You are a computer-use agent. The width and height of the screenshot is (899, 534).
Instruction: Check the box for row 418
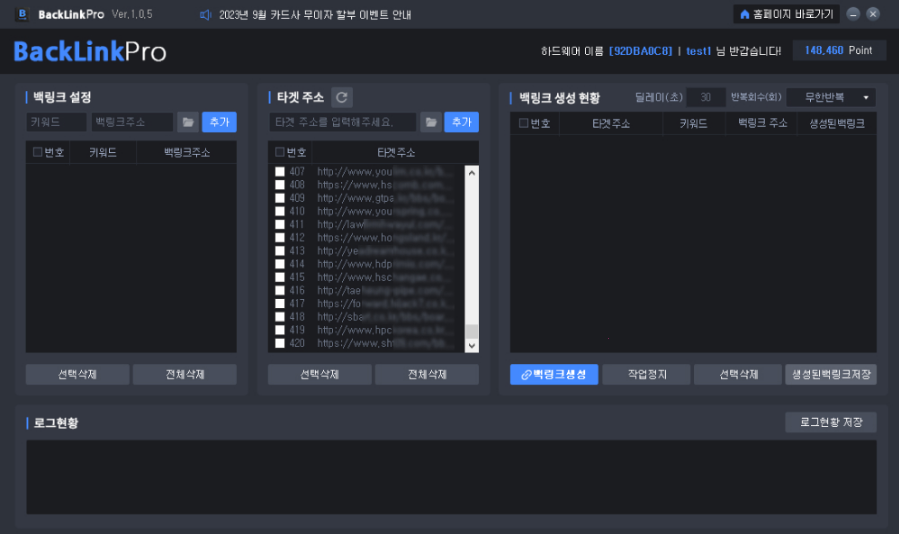tap(280, 317)
